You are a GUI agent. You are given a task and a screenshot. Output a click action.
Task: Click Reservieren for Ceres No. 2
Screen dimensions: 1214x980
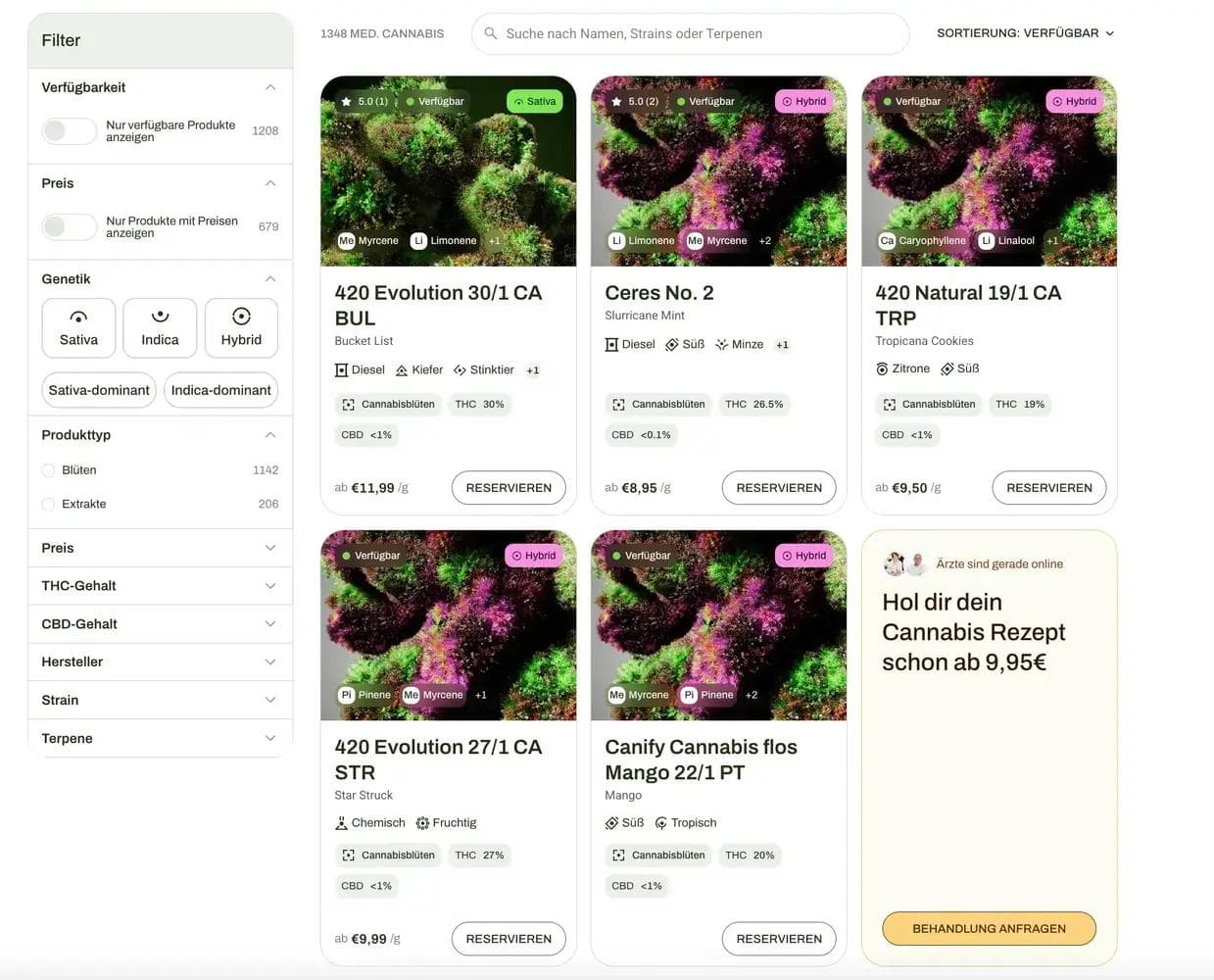point(779,488)
